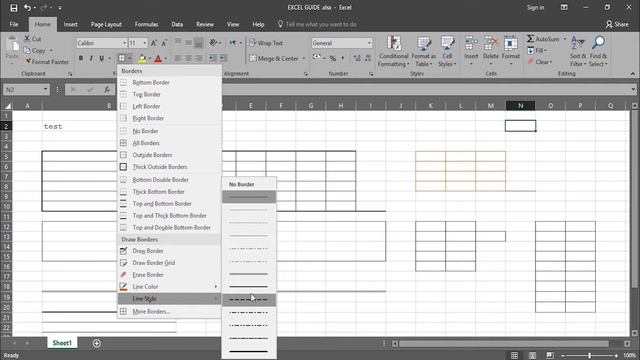
Task: Choose All Borders from Borders menu
Action: (x=169, y=143)
